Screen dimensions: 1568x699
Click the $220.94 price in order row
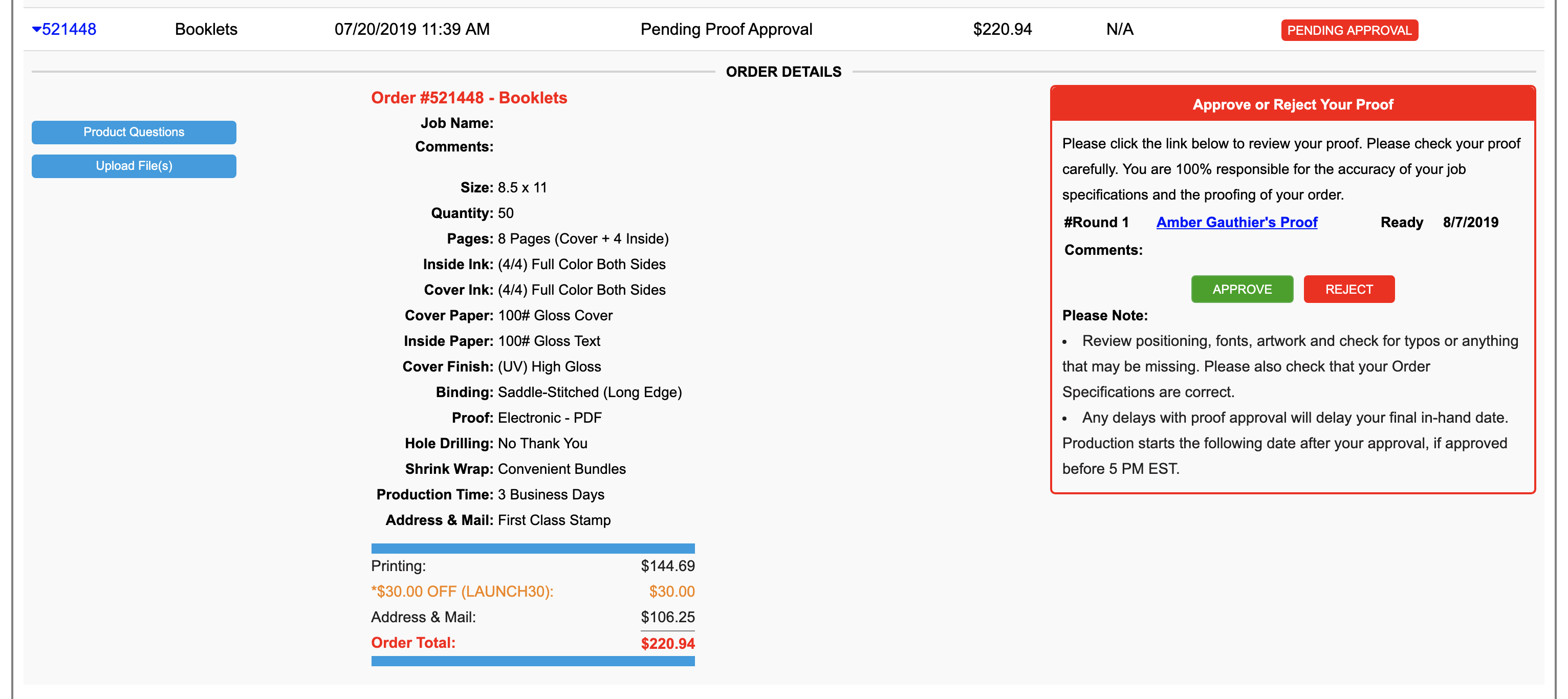[1002, 29]
